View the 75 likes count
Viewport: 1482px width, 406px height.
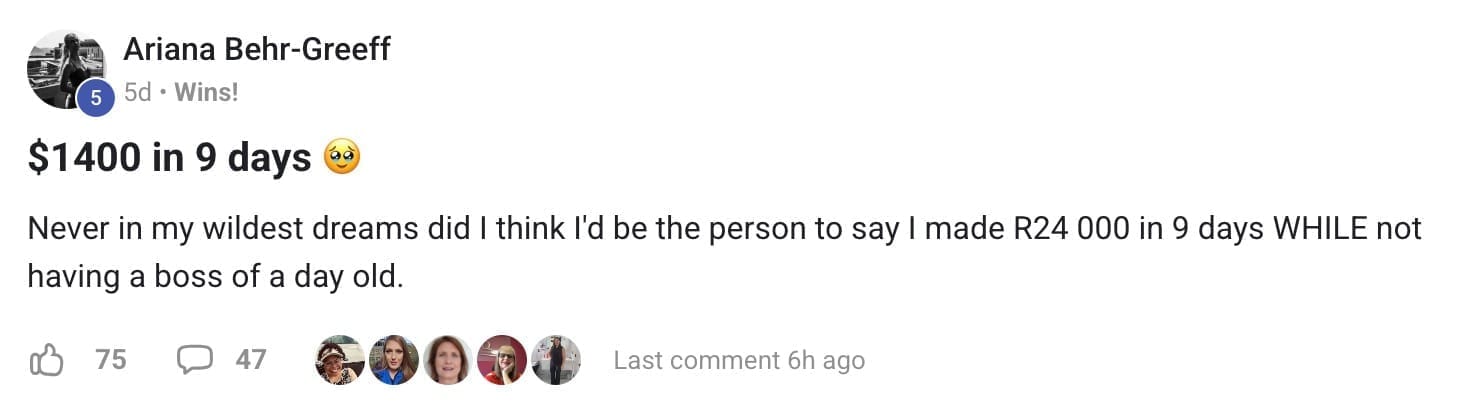(111, 360)
